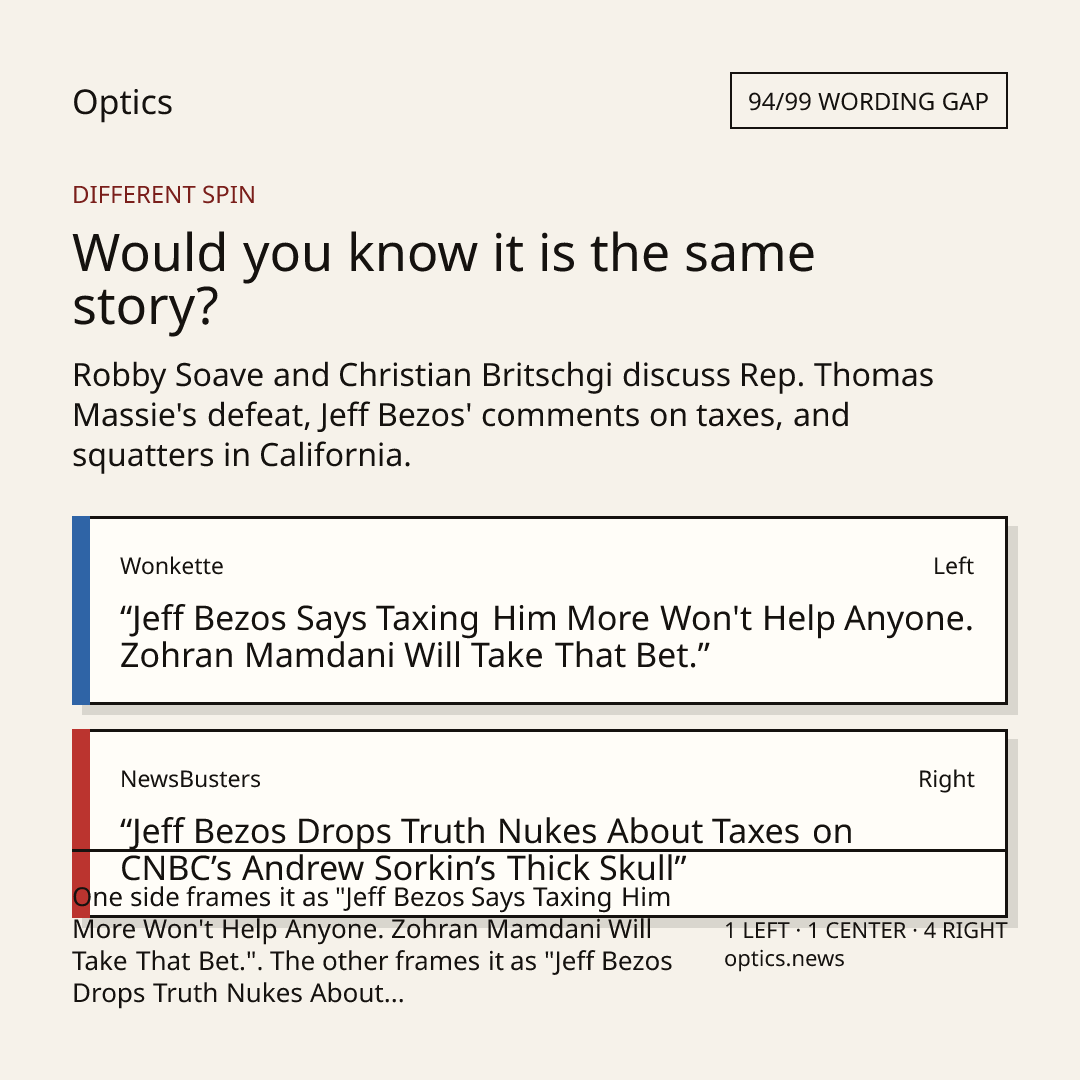1080x1080 pixels.
Task: Click the NewsBusters source name
Action: (x=190, y=779)
